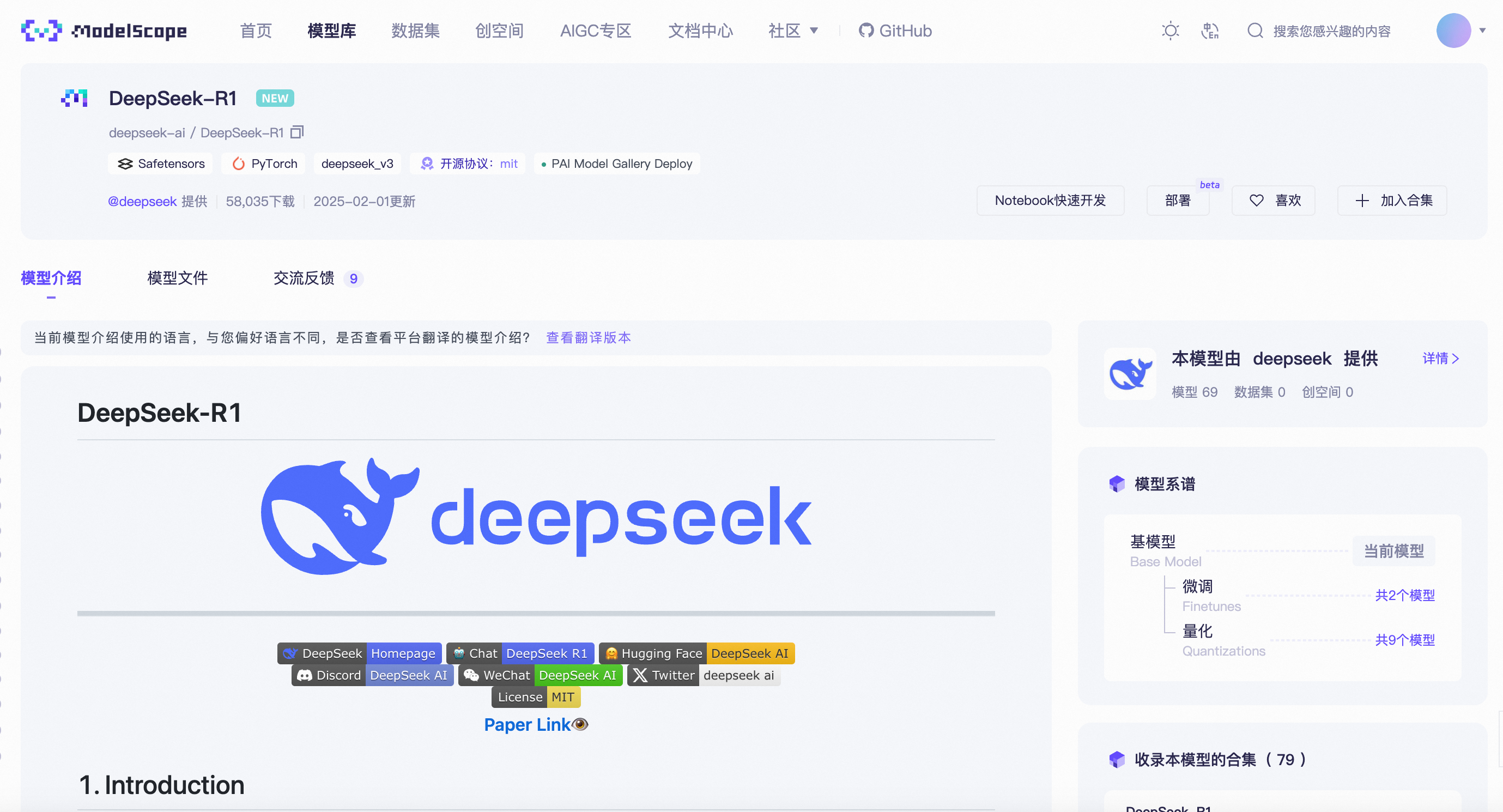Open the 交流反馈 tab

click(x=304, y=278)
